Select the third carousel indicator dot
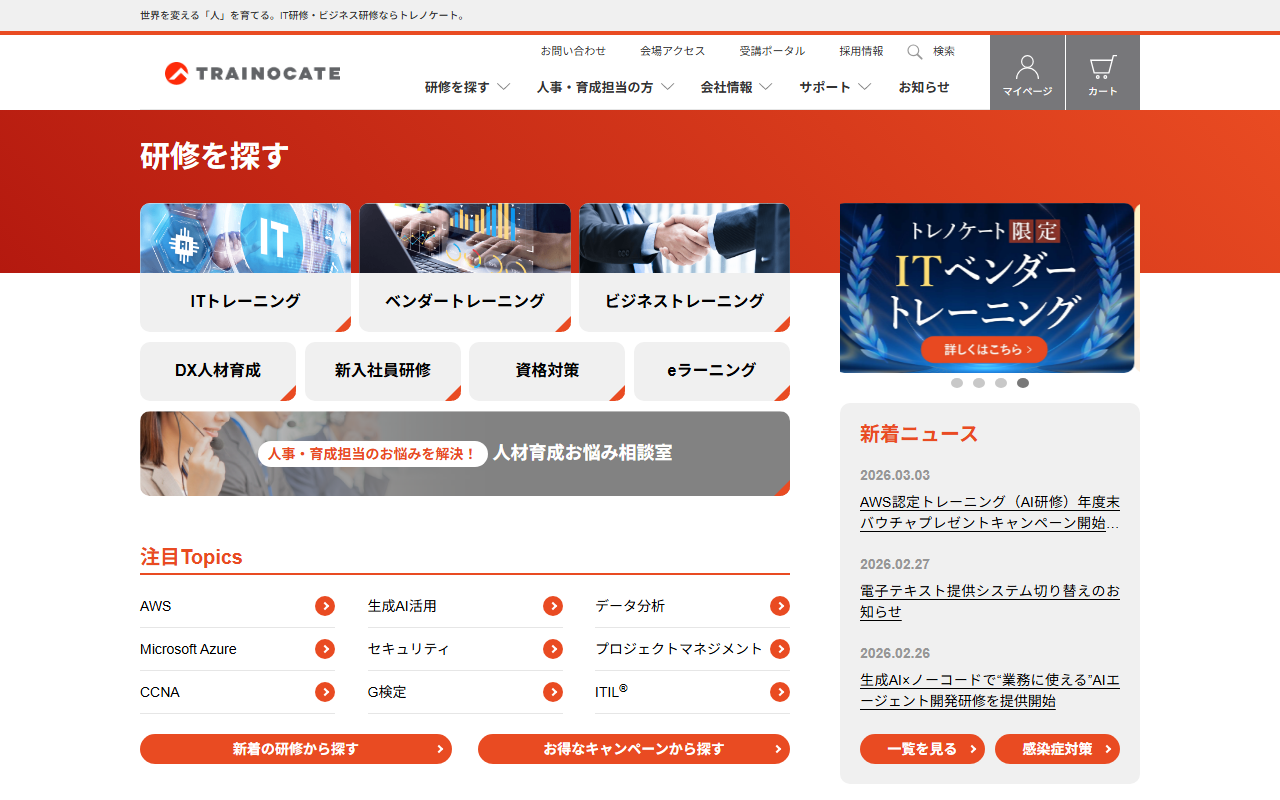Screen dimensions: 1280x800 tap(1001, 383)
